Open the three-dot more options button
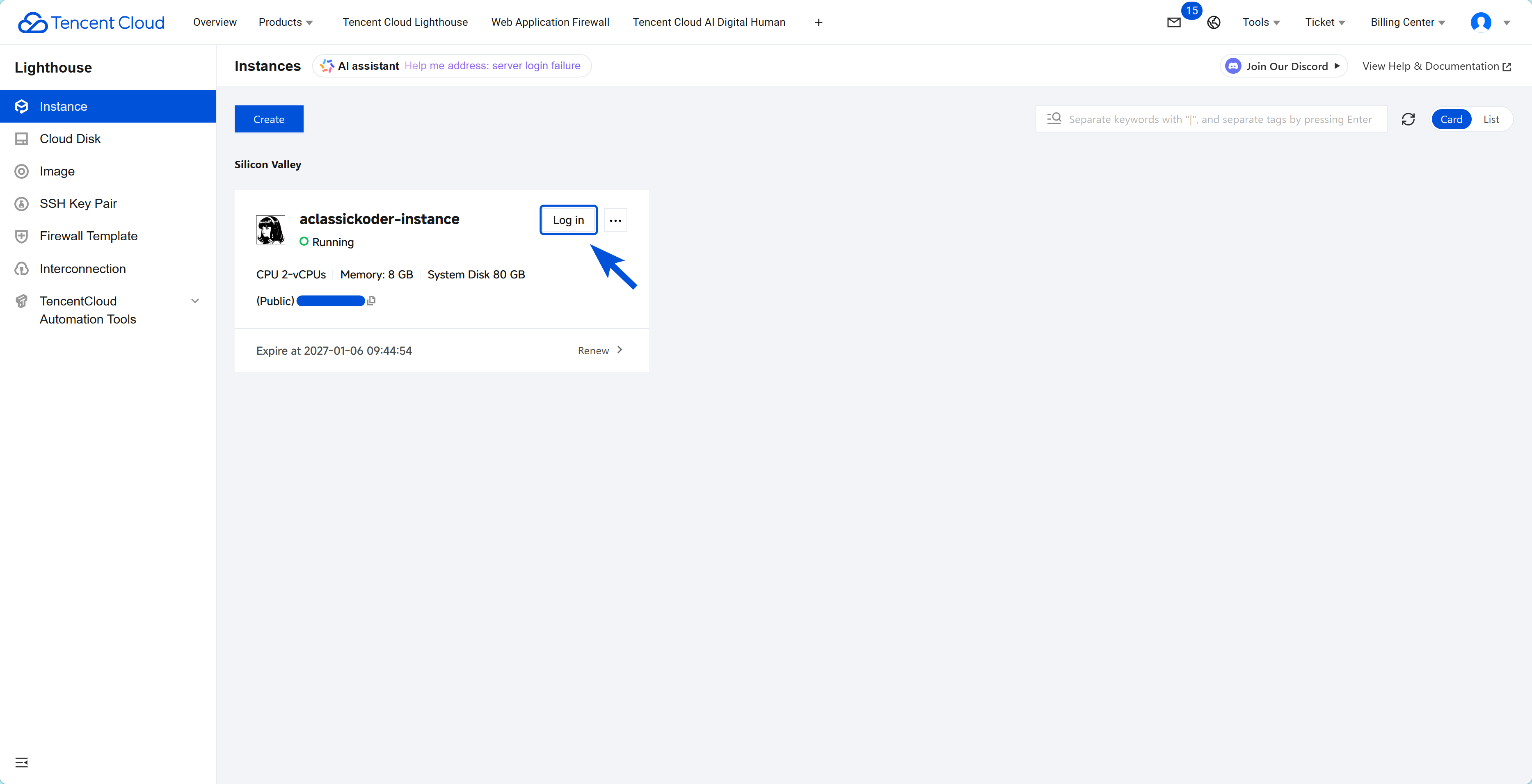This screenshot has width=1532, height=784. [615, 221]
